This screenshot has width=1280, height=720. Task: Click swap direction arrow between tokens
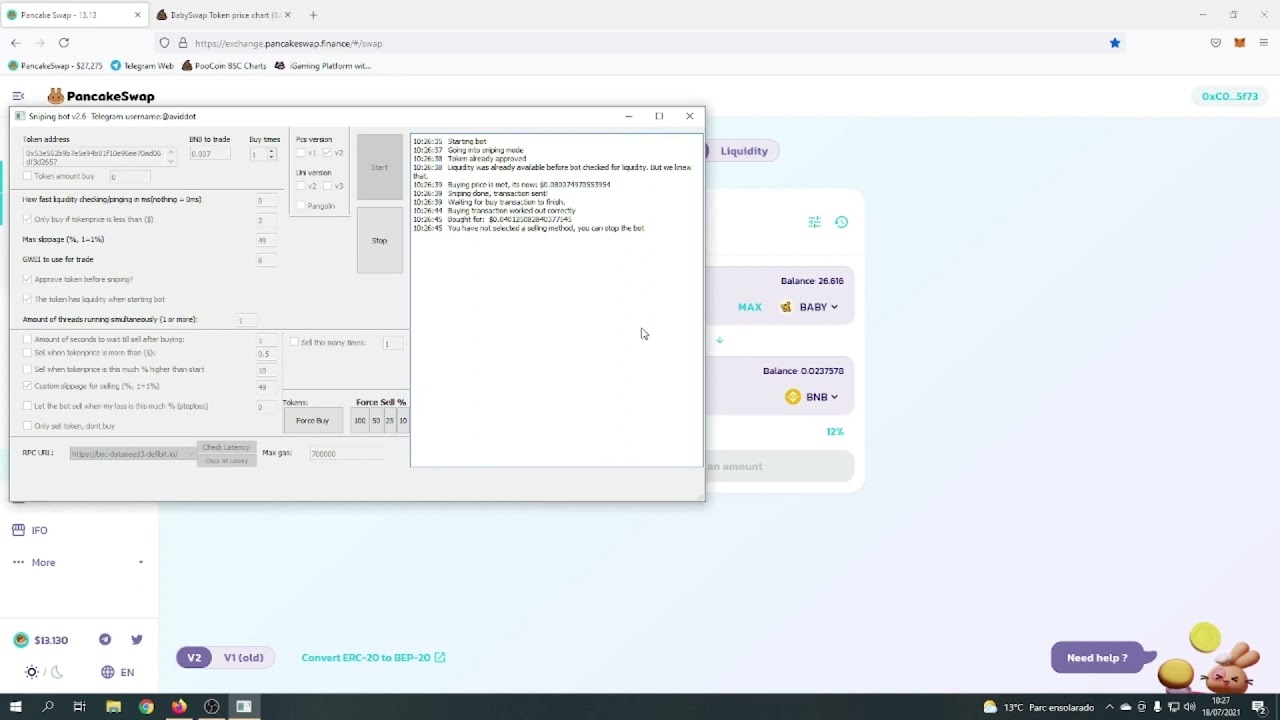[x=719, y=340]
